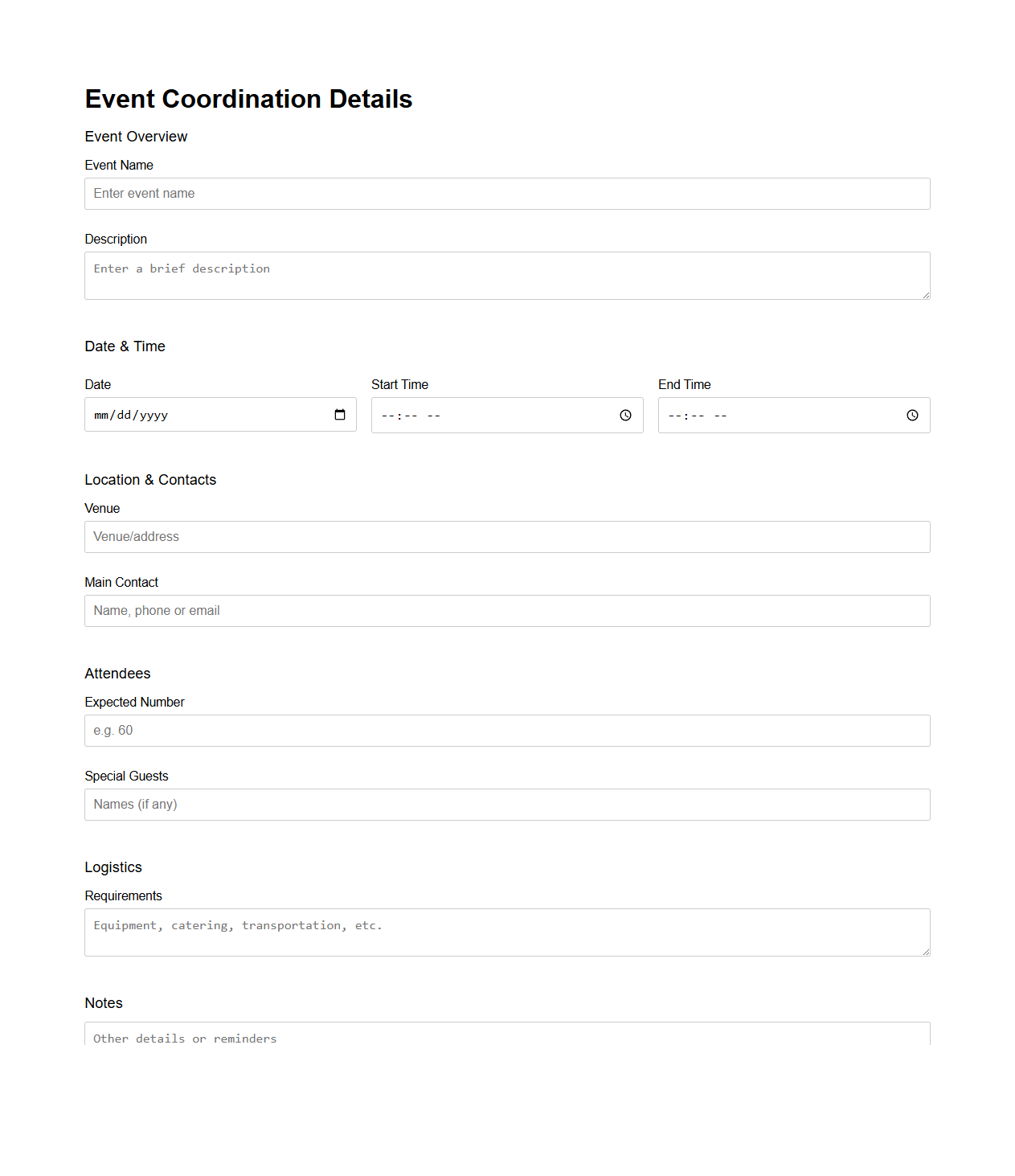Screen dimensions: 1015x1176
Task: Focus the Expected Number field
Action: 506,731
